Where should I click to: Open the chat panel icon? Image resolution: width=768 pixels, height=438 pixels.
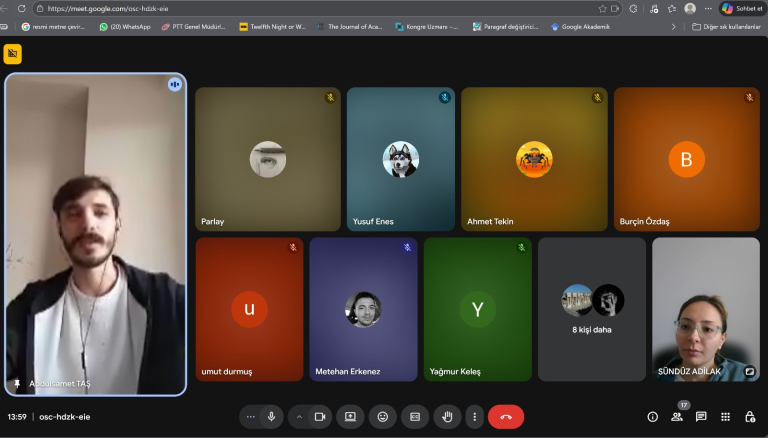tap(701, 416)
